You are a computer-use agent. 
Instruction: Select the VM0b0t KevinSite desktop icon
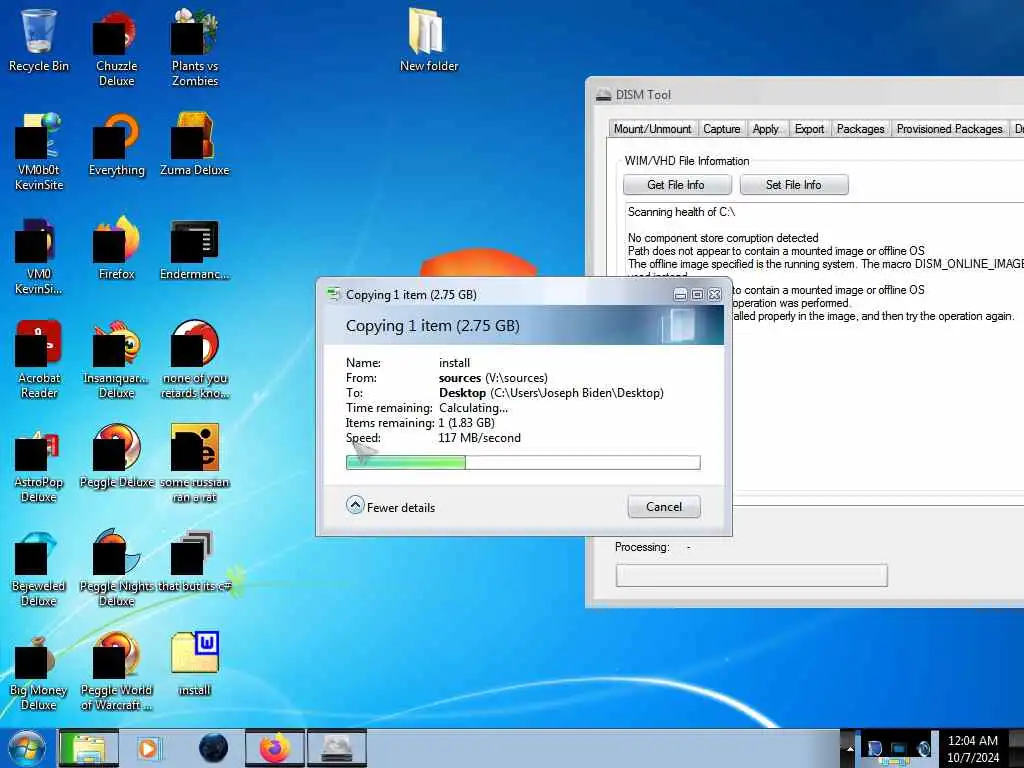coord(39,152)
